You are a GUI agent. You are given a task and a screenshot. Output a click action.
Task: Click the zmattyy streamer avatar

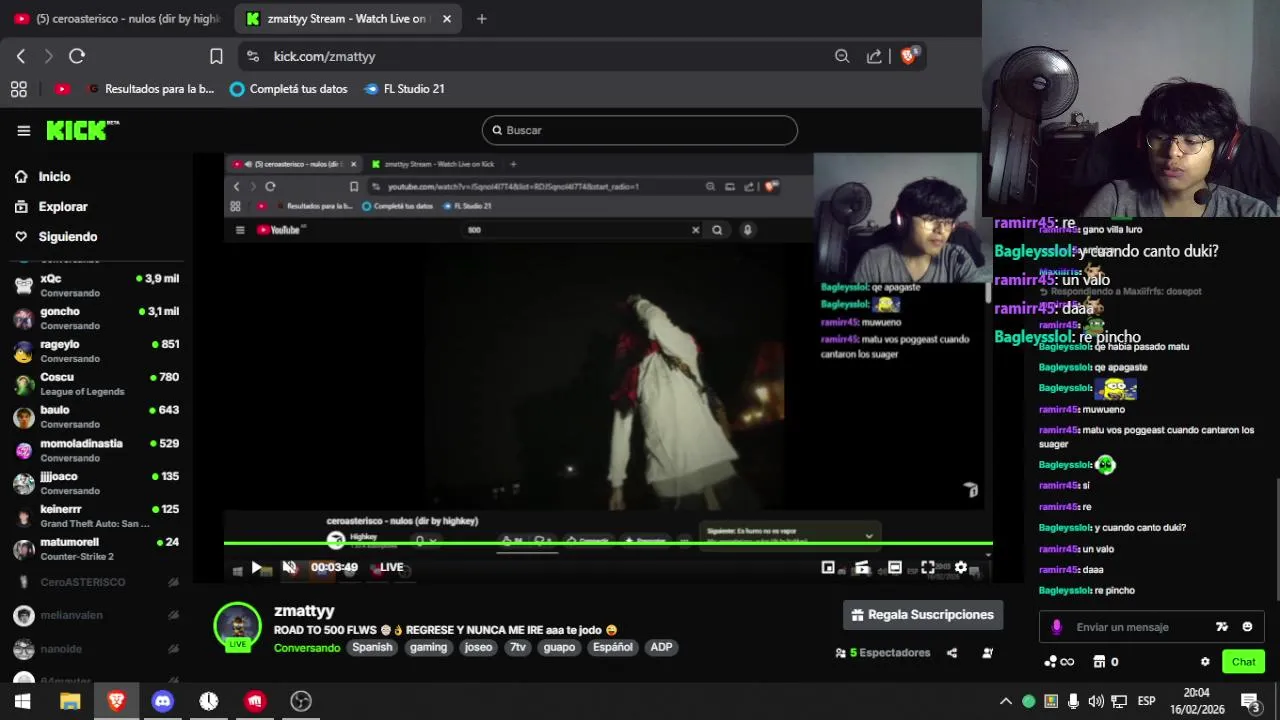(x=238, y=626)
